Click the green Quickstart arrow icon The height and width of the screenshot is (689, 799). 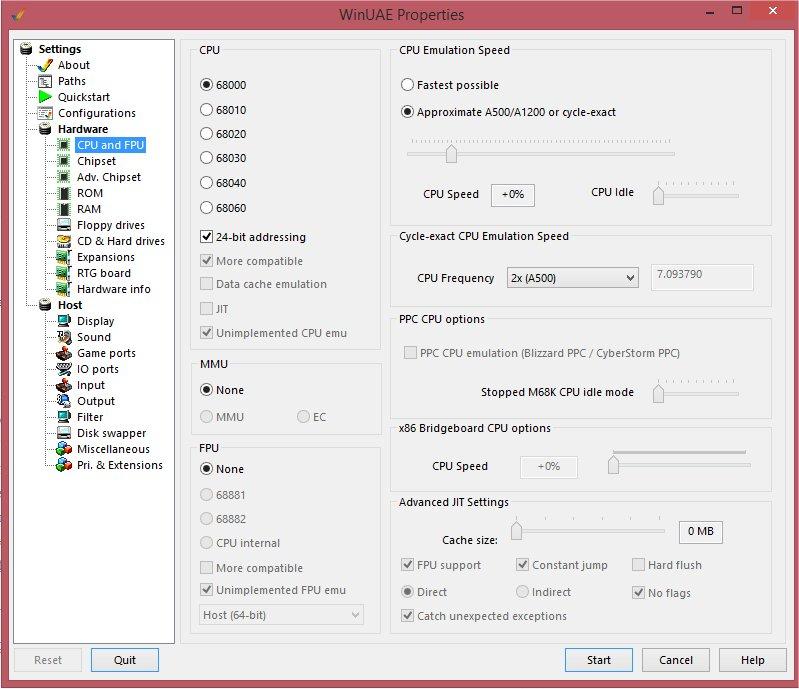(45, 97)
